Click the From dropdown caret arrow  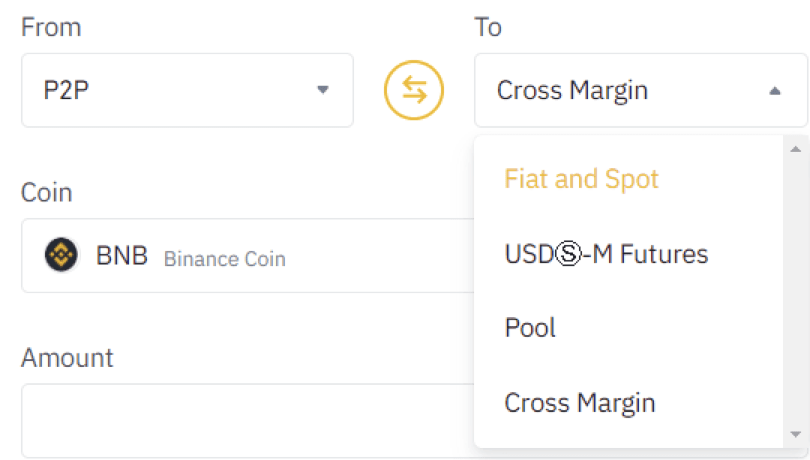[x=323, y=90]
